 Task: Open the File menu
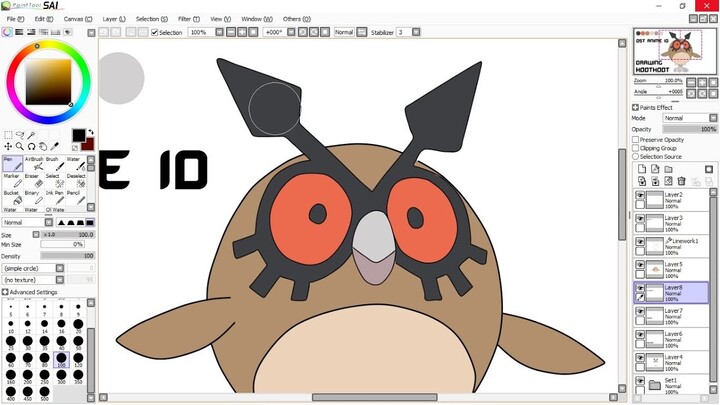pyautogui.click(x=15, y=19)
